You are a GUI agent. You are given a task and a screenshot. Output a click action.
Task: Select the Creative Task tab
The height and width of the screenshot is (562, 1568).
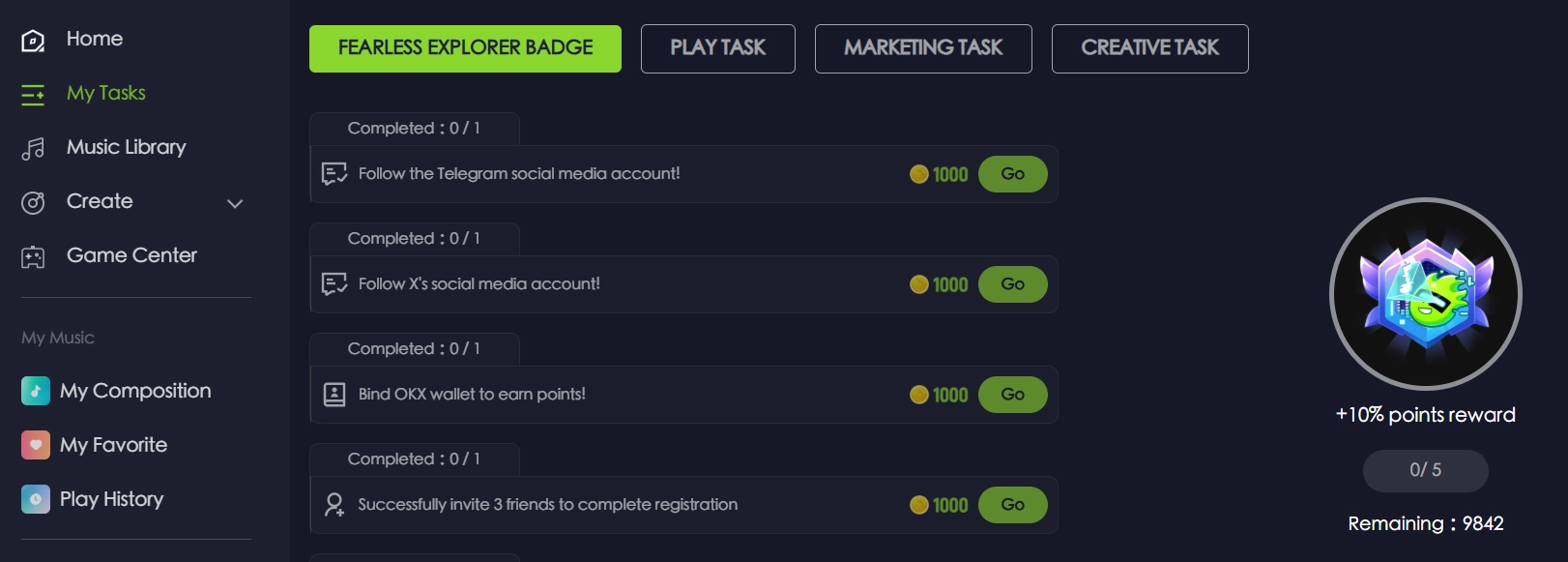(1149, 48)
